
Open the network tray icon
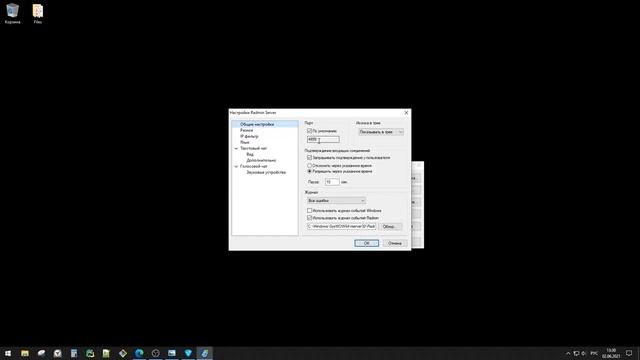pos(576,353)
